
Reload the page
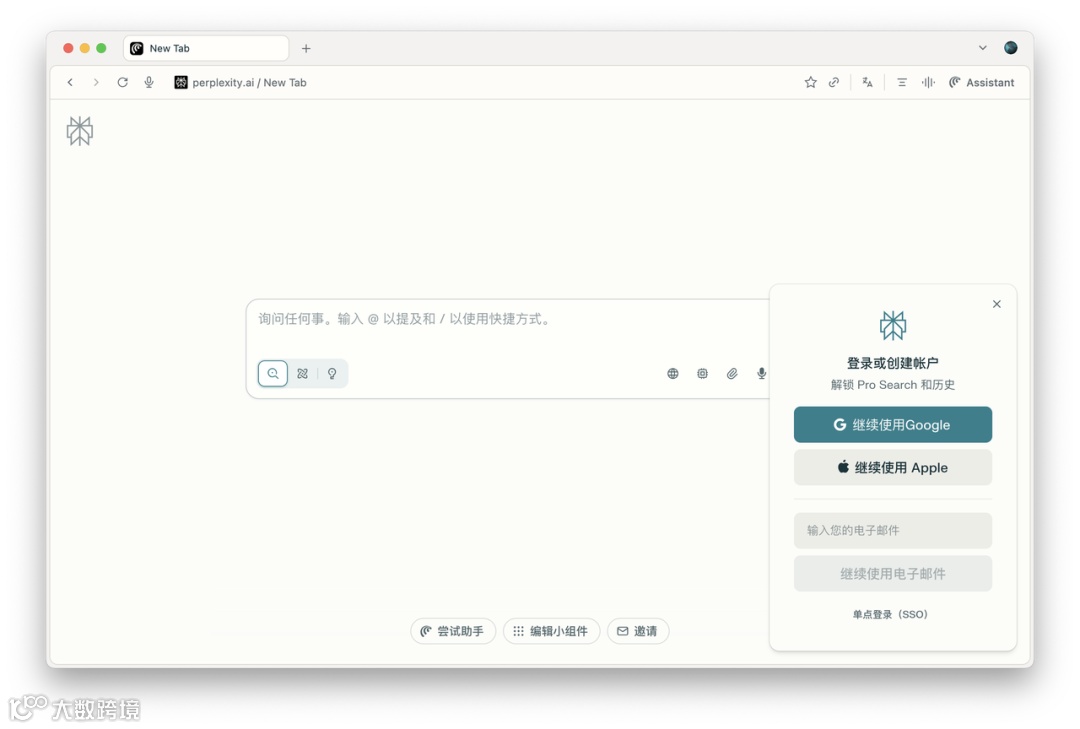123,82
